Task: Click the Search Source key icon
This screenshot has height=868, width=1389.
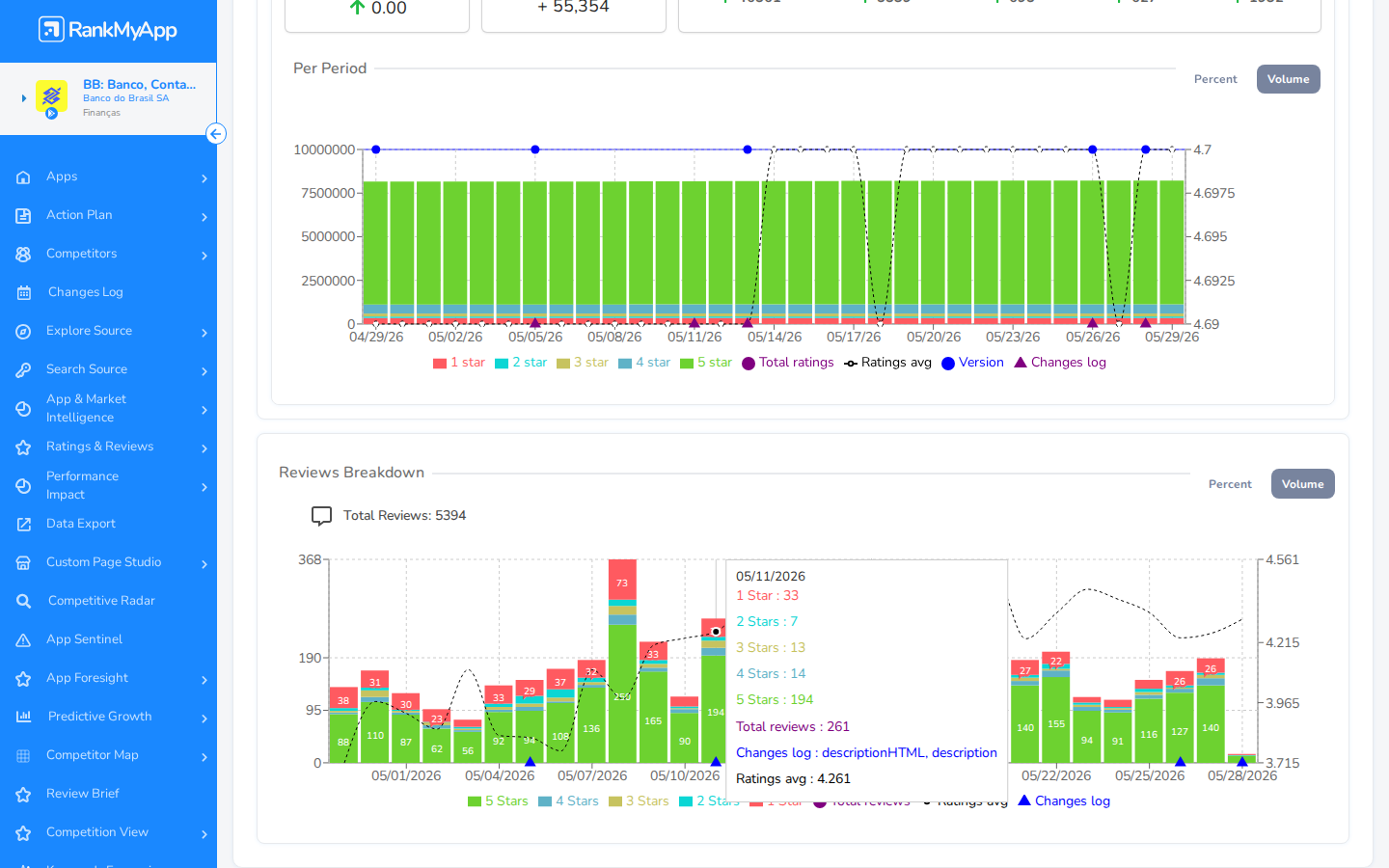Action: 24,369
